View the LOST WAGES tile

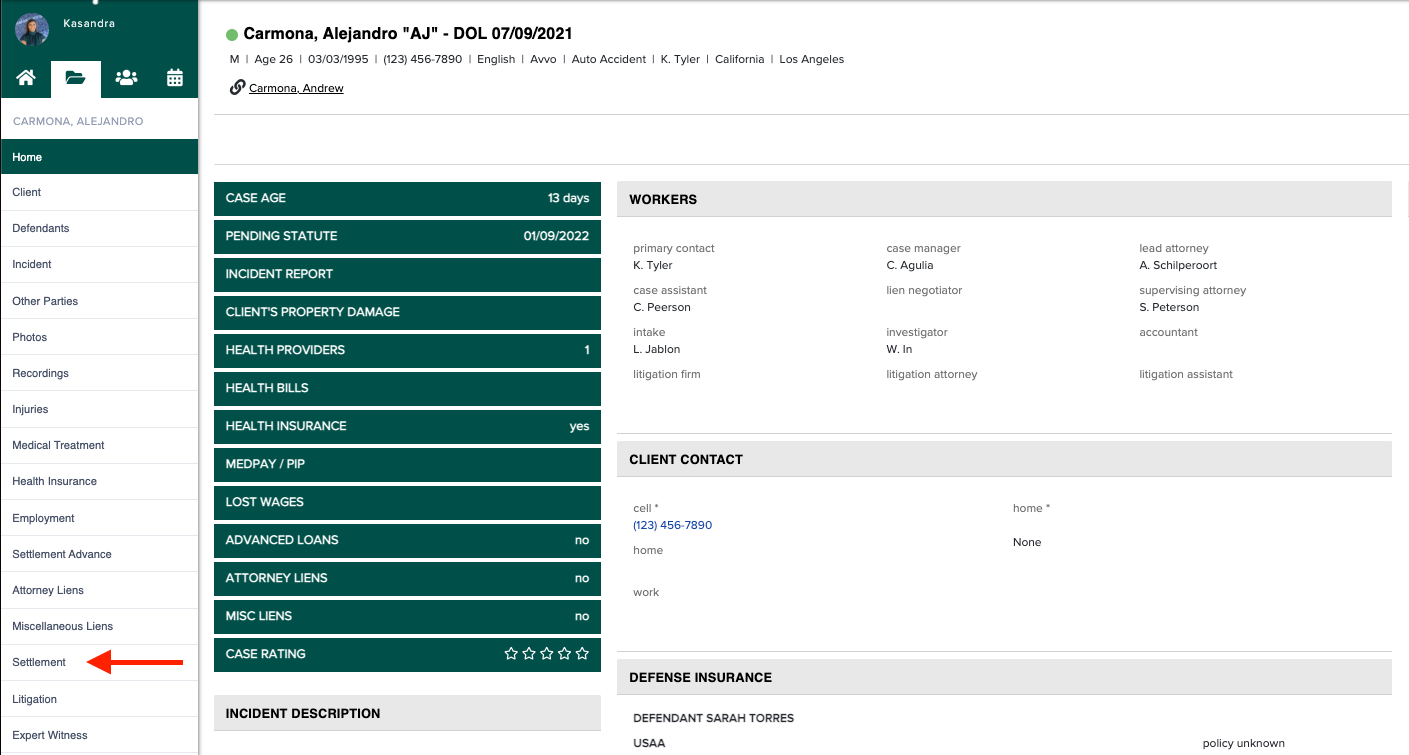pos(407,502)
